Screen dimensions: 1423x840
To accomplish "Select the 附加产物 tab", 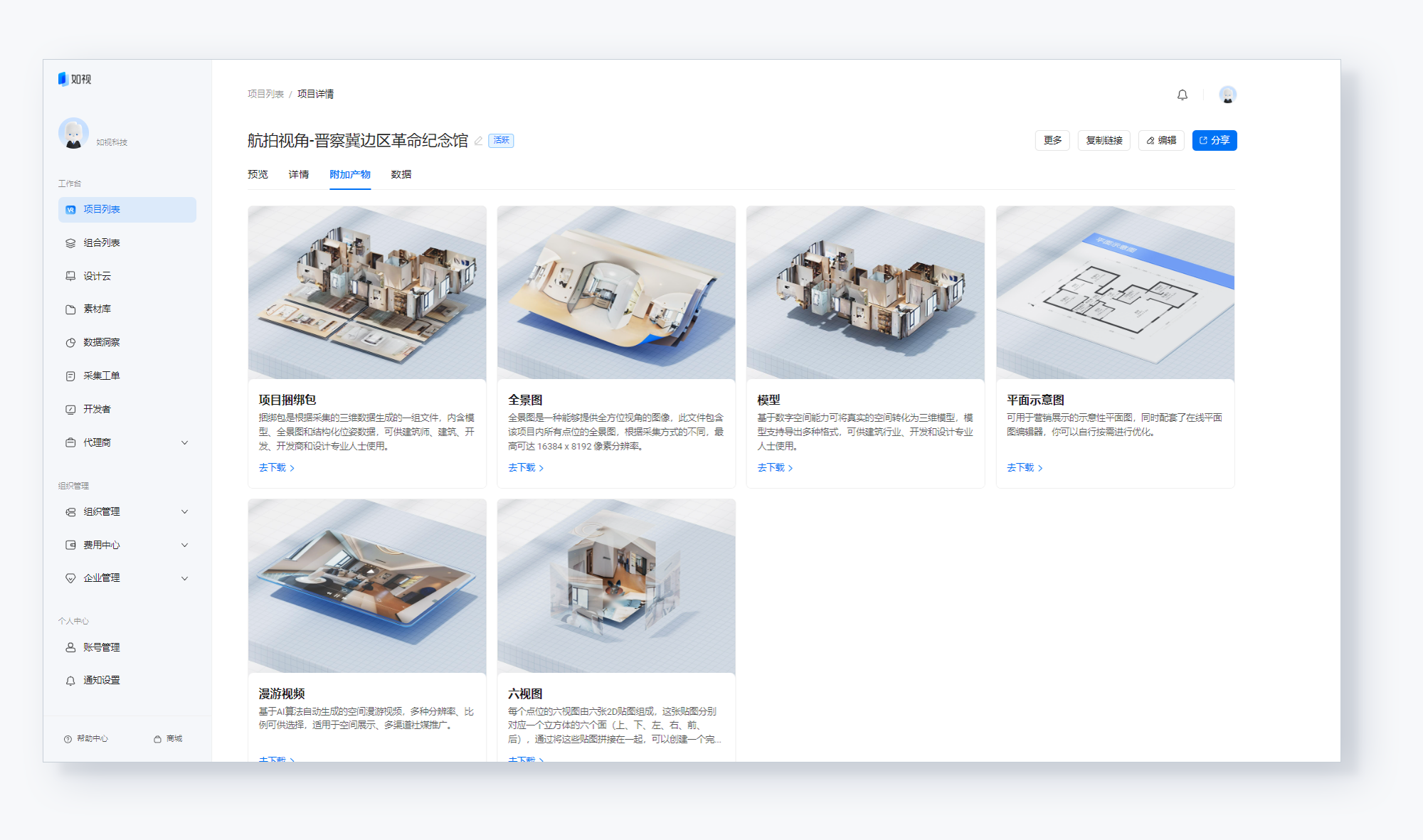I will (350, 175).
